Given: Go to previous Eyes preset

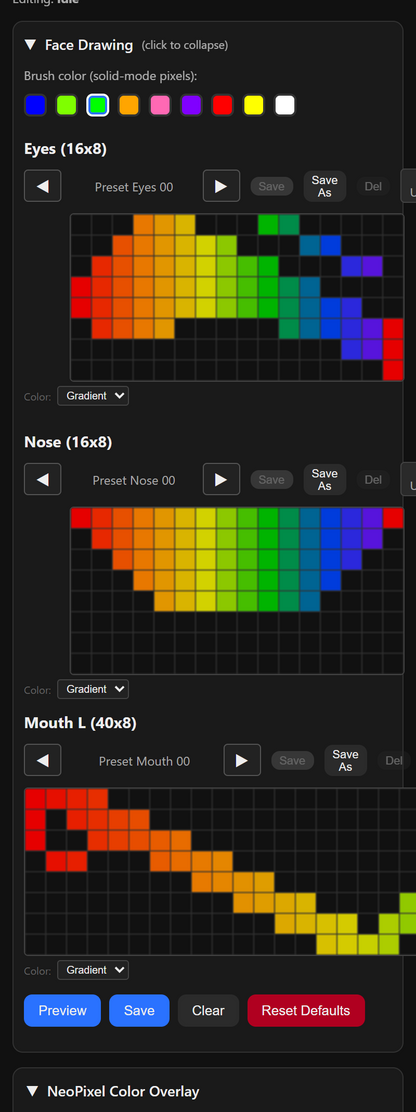Looking at the screenshot, I should [43, 186].
